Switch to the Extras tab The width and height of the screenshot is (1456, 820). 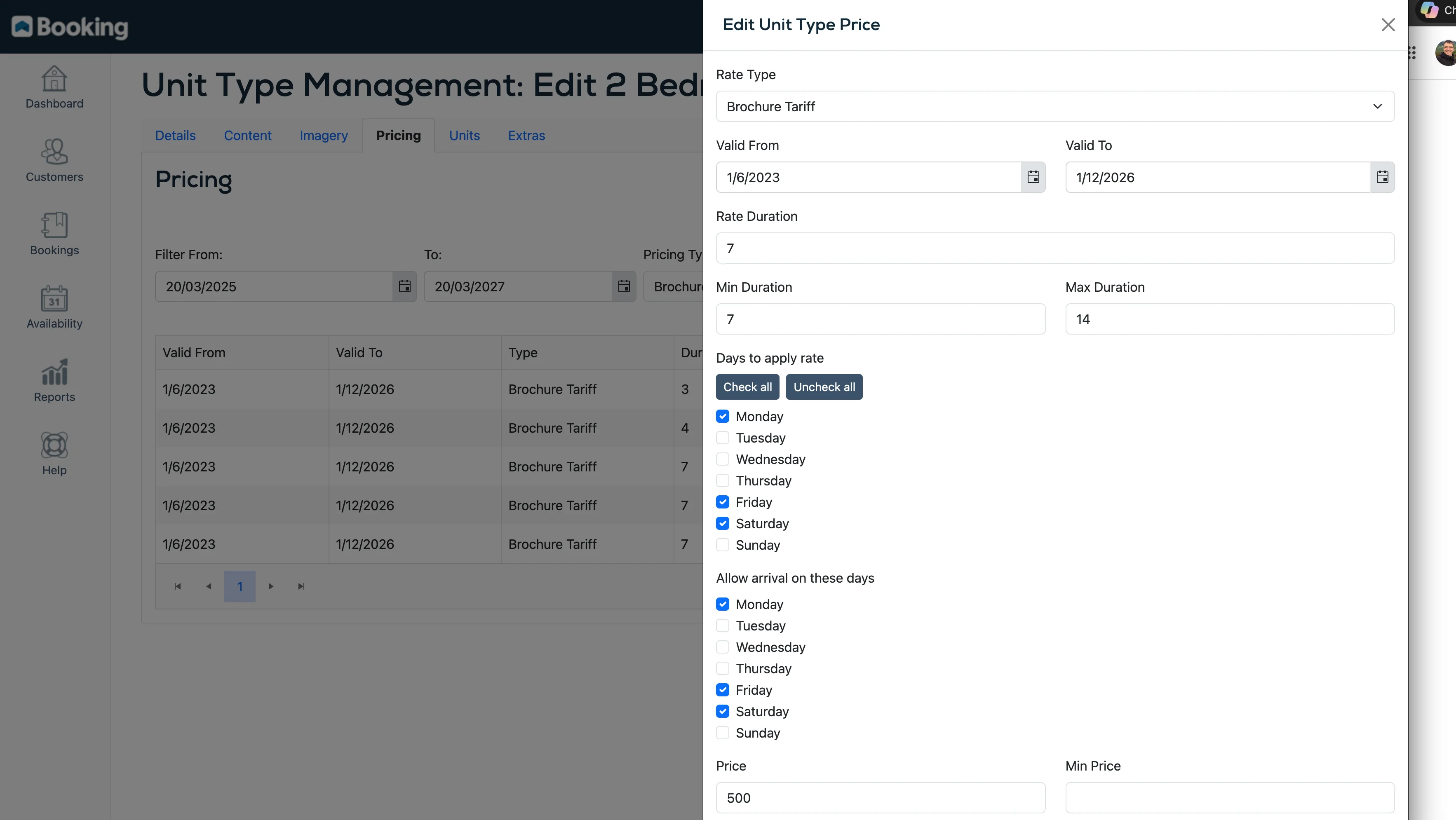tap(526, 136)
